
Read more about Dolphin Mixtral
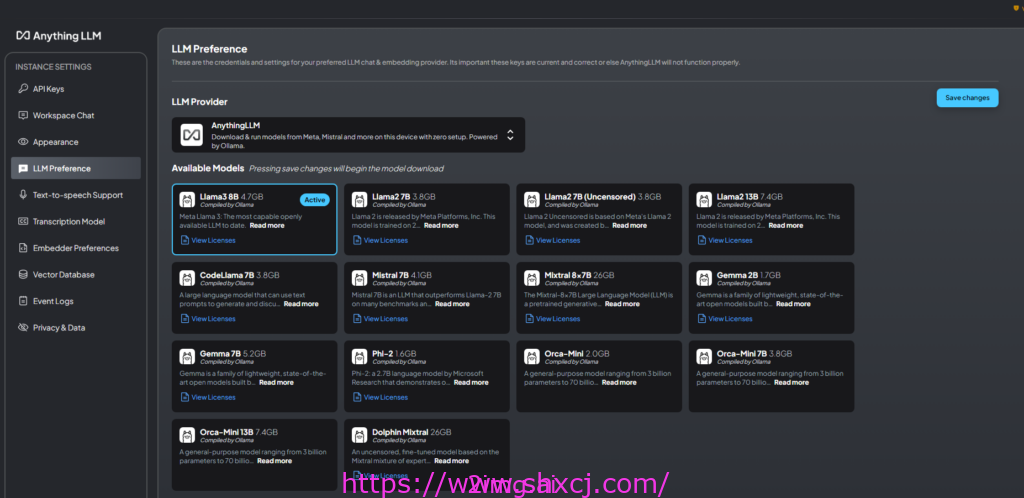coord(451,460)
